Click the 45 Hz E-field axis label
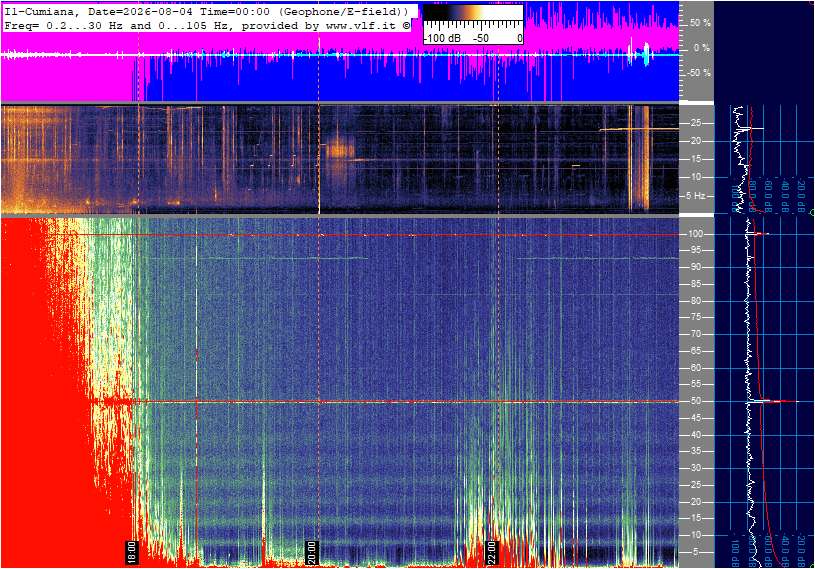The height and width of the screenshot is (569, 815). (x=695, y=418)
